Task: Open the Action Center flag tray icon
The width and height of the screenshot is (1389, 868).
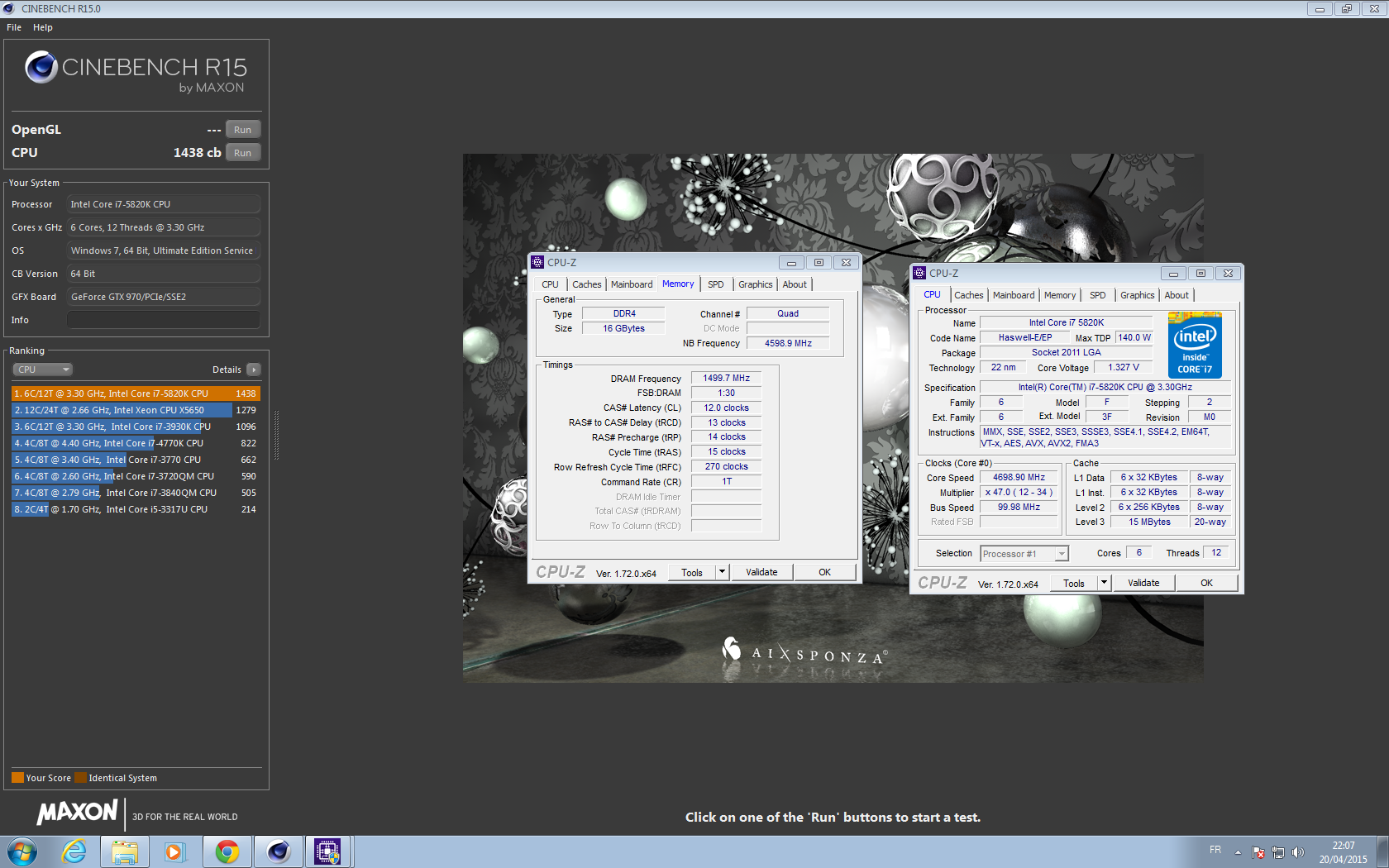Action: (x=1258, y=851)
